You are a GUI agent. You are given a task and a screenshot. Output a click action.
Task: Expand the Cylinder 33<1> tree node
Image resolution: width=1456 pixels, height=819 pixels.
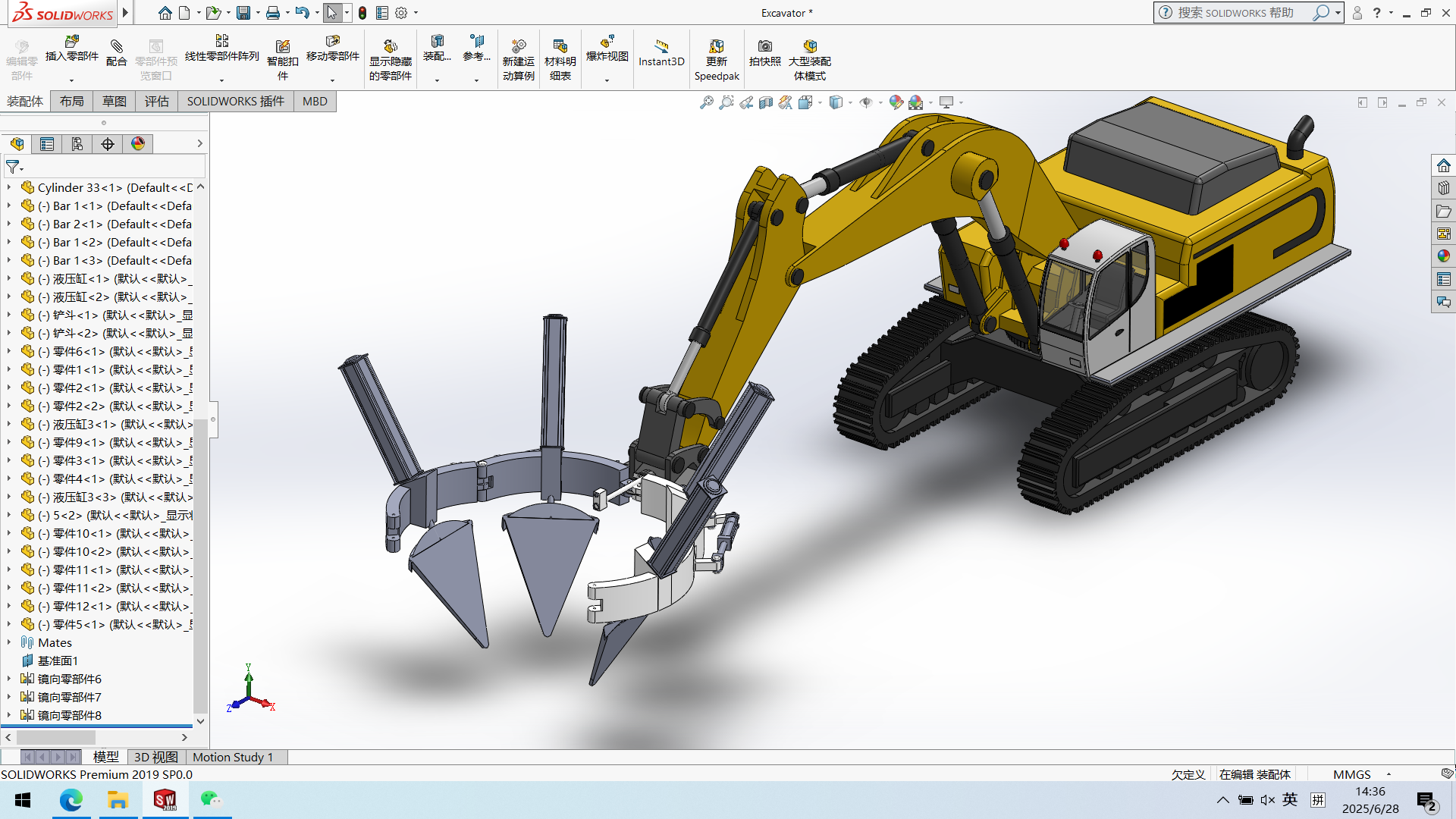9,187
